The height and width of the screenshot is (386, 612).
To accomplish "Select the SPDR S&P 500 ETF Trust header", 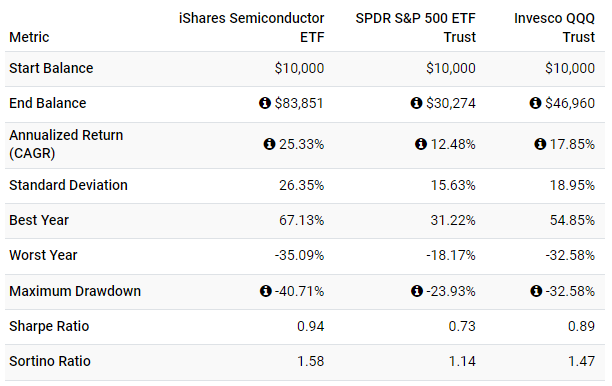I will [x=415, y=28].
